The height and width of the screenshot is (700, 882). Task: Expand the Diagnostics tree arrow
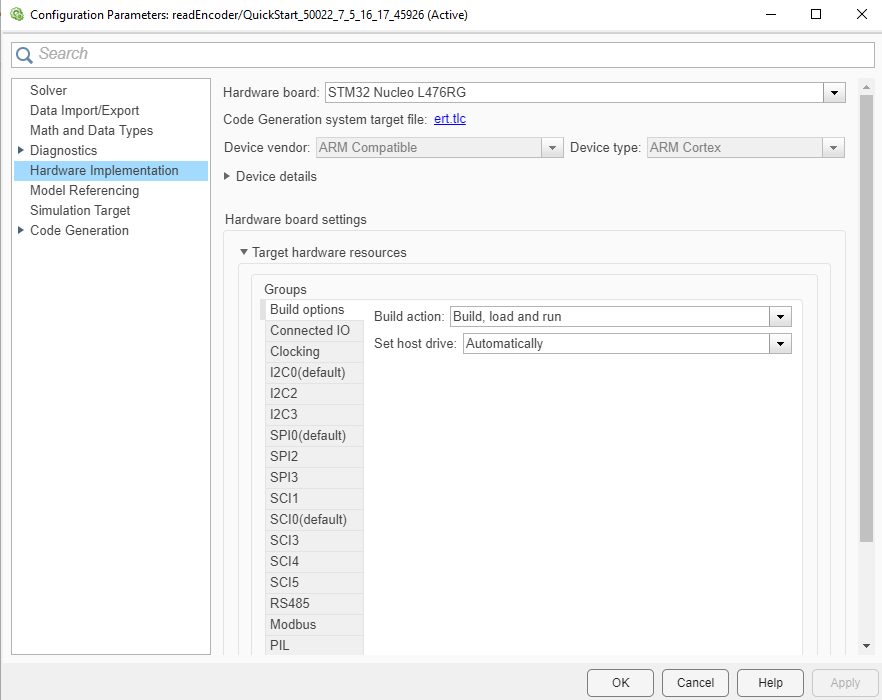pos(21,150)
